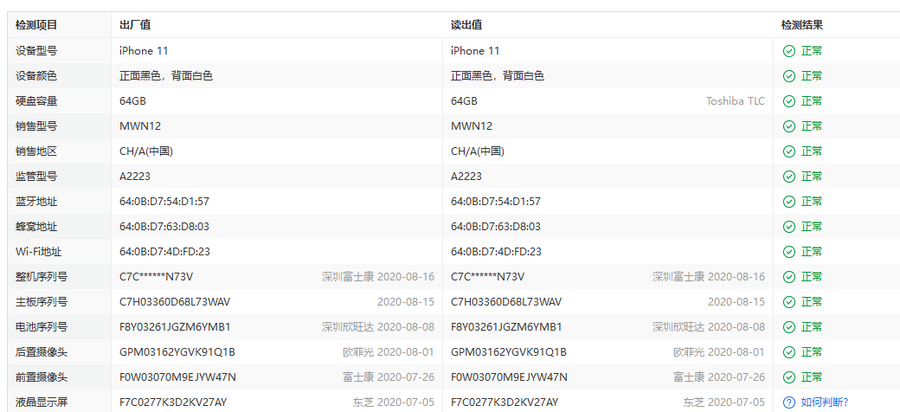The height and width of the screenshot is (412, 900).
Task: Select the 出厂值 column header
Action: pyautogui.click(x=135, y=25)
